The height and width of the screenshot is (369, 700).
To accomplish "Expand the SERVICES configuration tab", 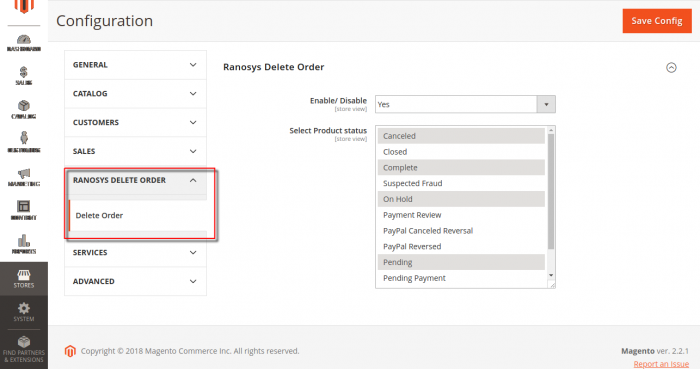I will coord(135,253).
